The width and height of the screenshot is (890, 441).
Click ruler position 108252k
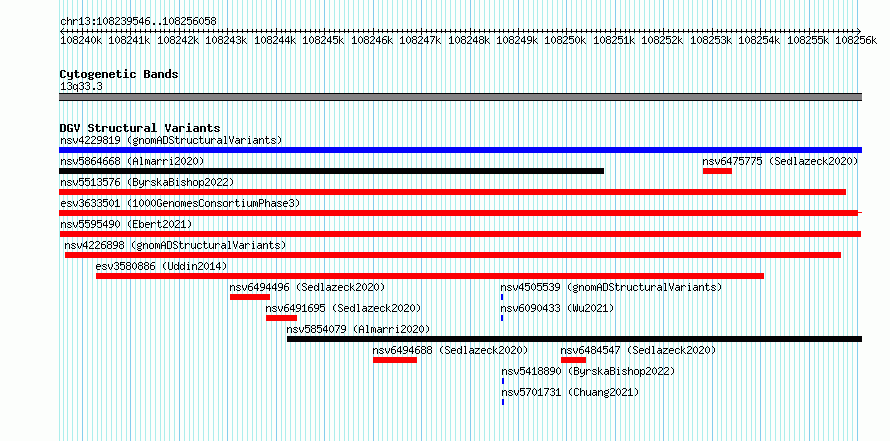(x=664, y=40)
